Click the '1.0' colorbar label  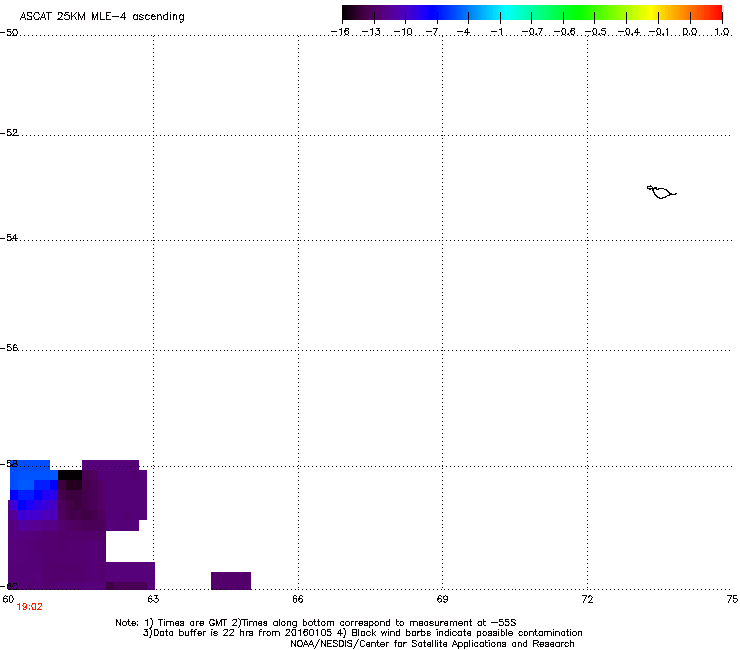[722, 32]
